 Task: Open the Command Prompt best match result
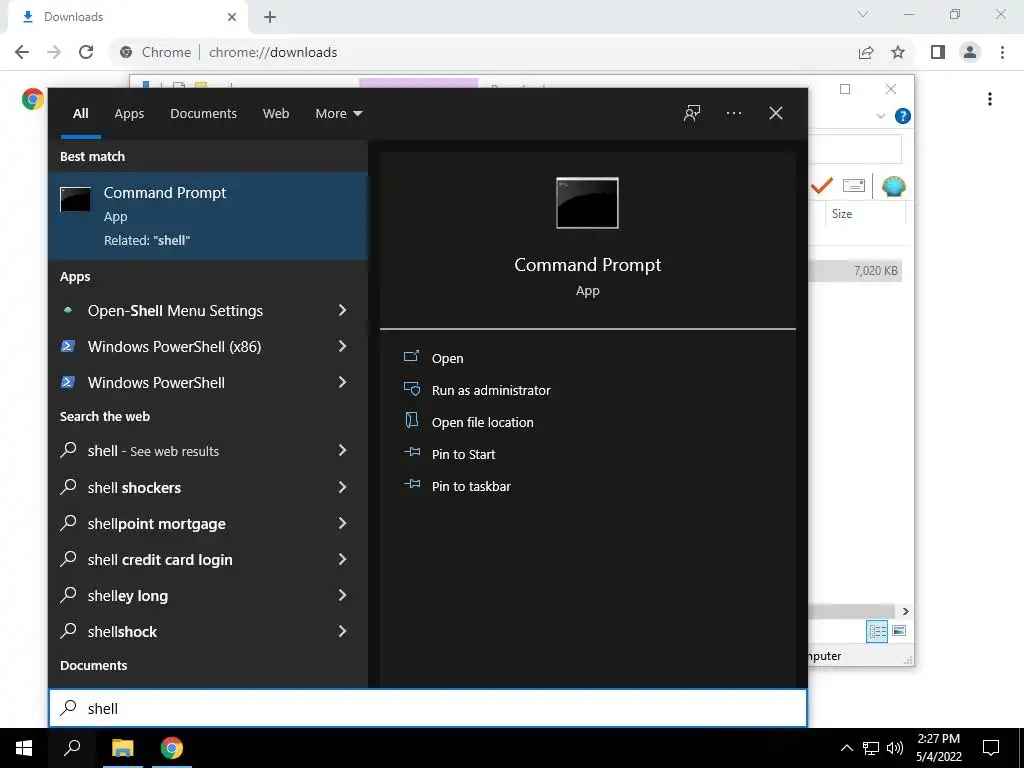(208, 216)
